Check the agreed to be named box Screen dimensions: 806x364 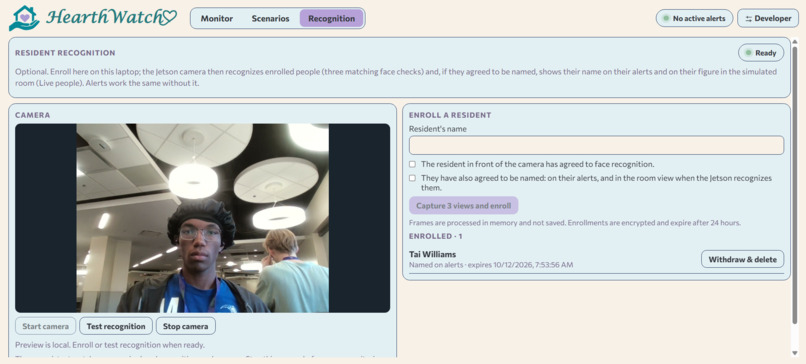(x=412, y=178)
